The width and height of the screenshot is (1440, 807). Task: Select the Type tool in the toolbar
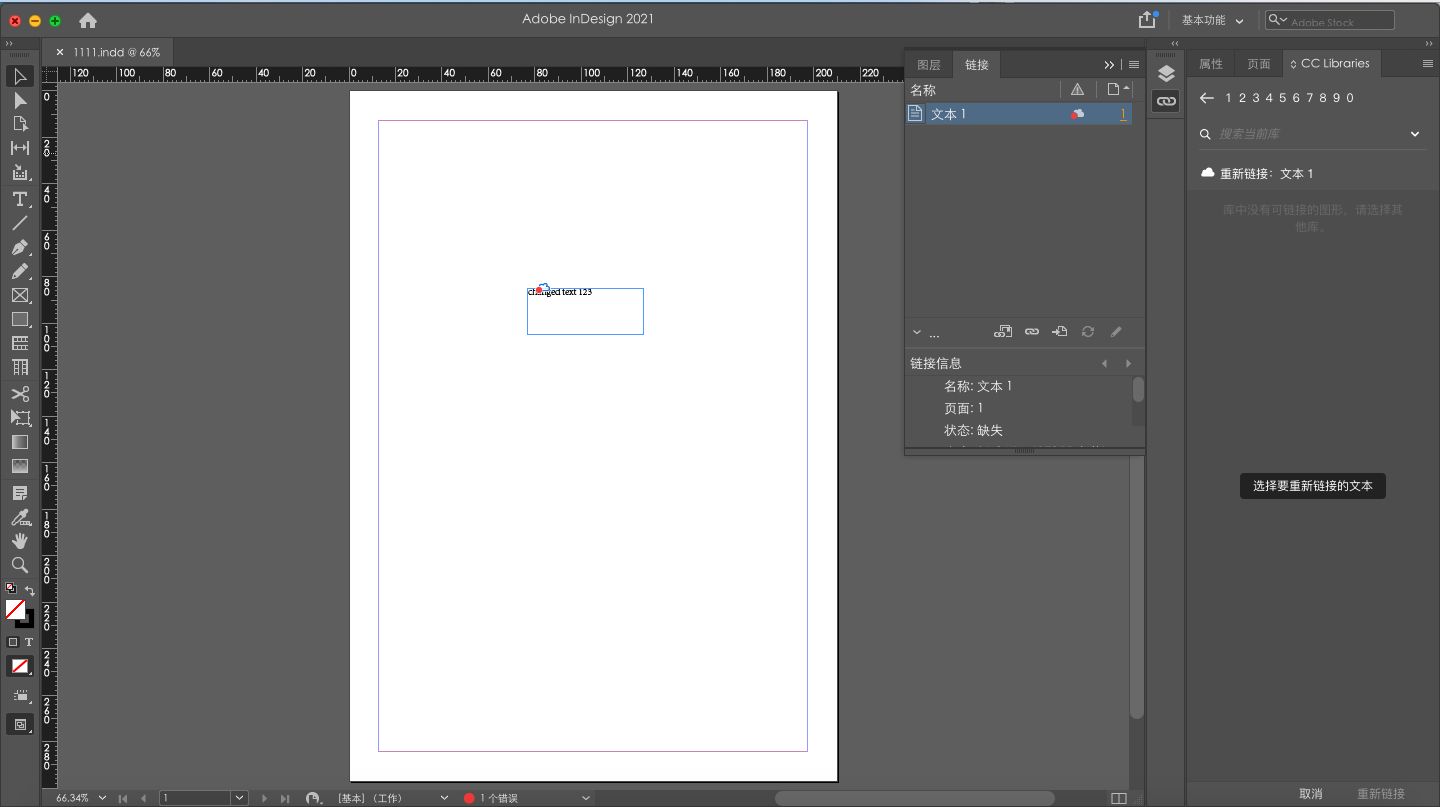19,200
